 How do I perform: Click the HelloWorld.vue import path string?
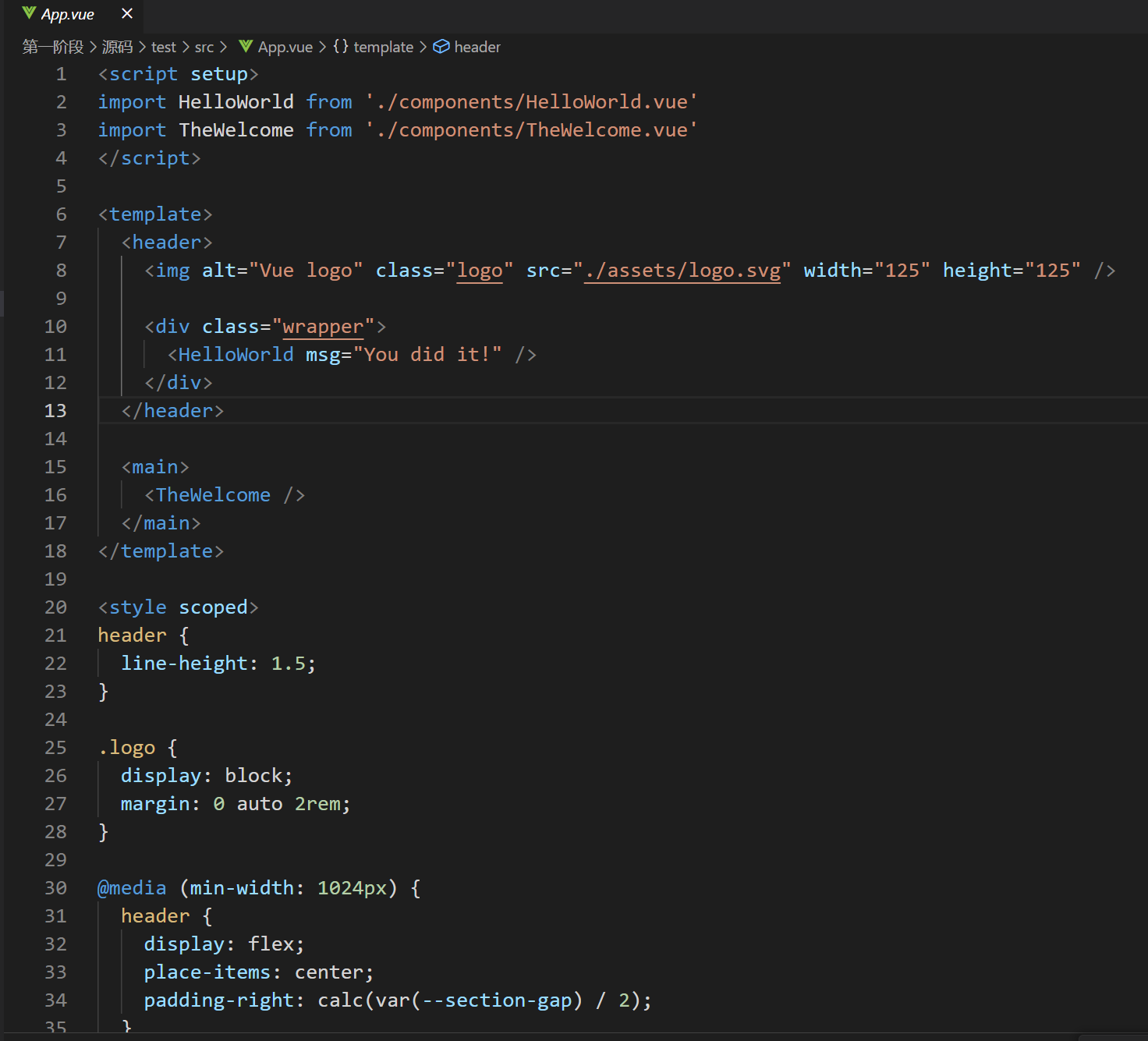pyautogui.click(x=532, y=102)
